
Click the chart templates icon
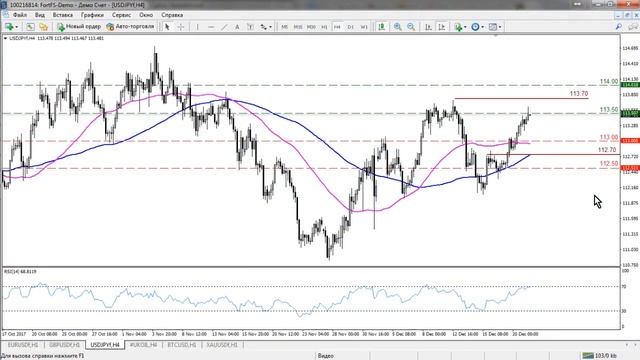[x=493, y=27]
